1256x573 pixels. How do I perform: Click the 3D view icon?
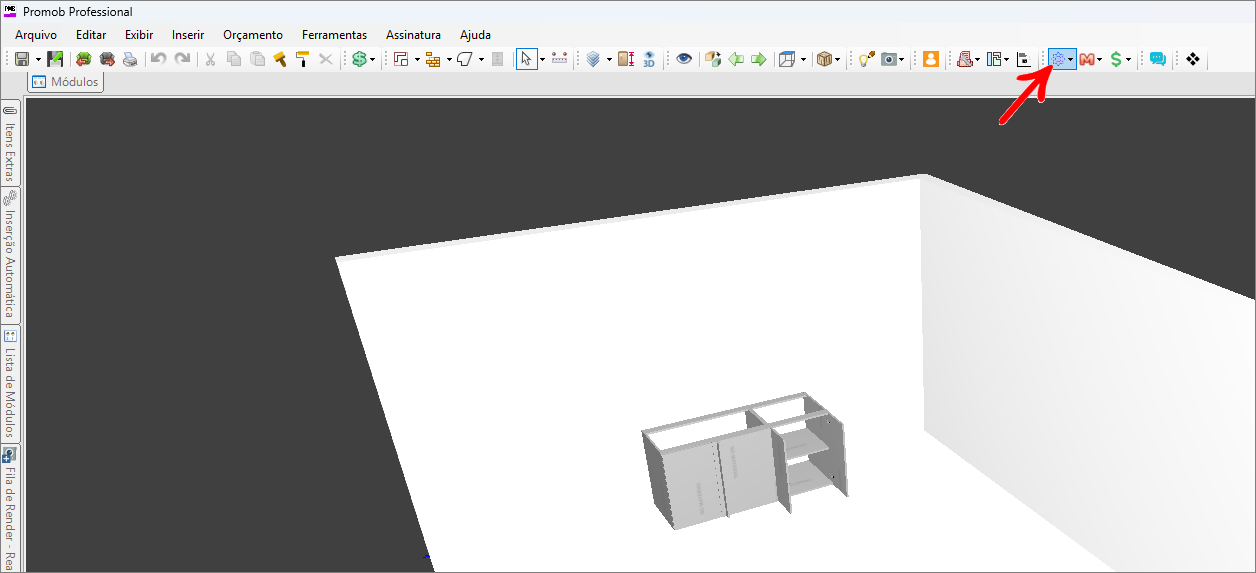(649, 60)
